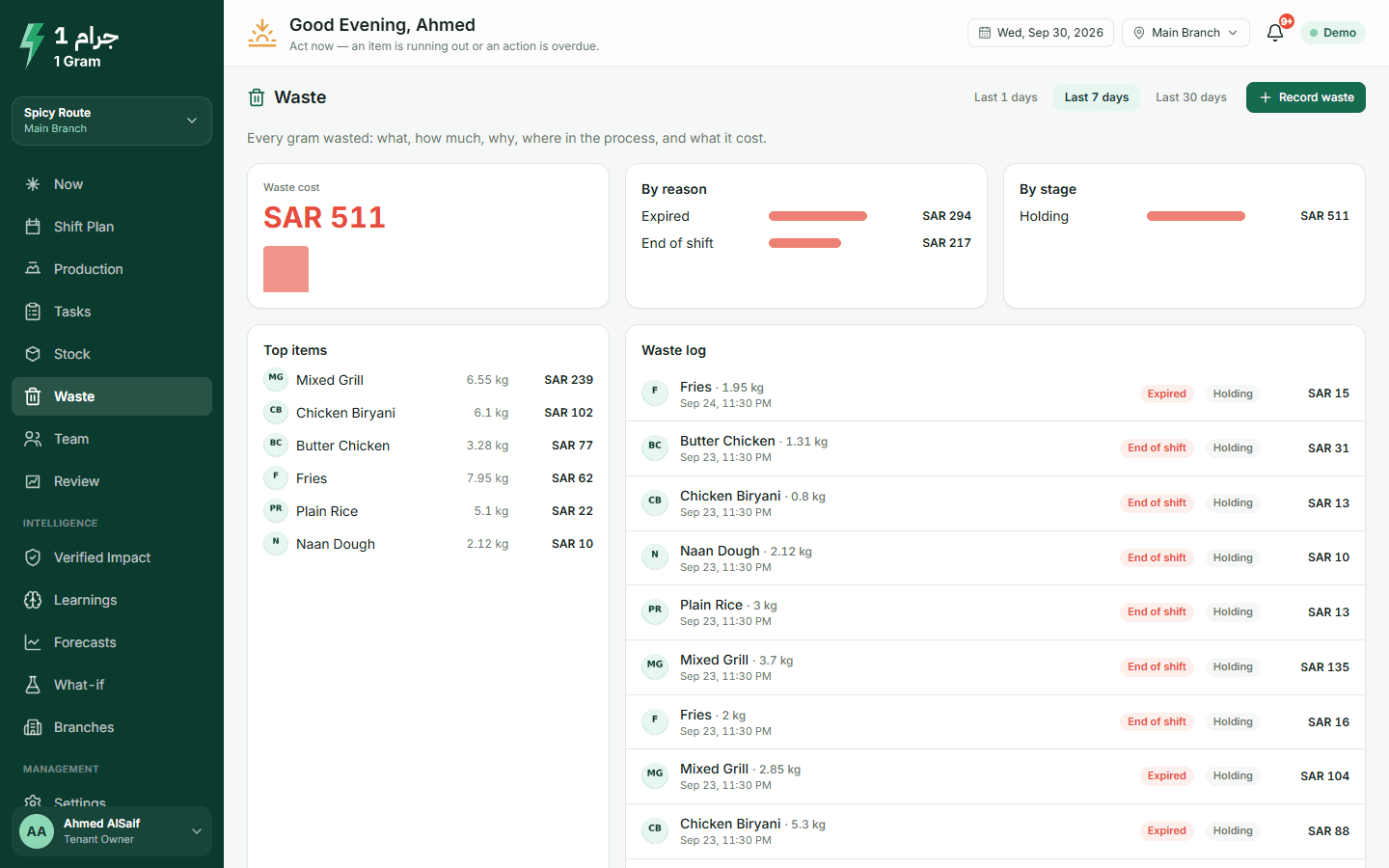Screen dimensions: 1389x868
Task: Click the Expired bar under By reason
Action: (818, 216)
